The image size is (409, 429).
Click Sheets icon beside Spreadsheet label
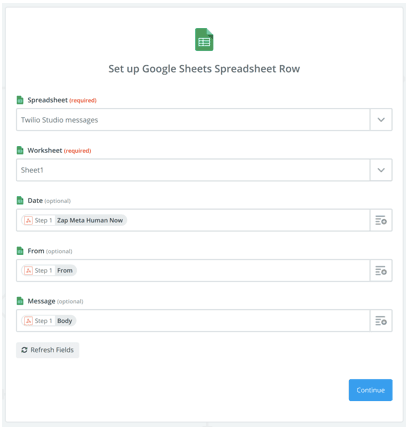[20, 100]
